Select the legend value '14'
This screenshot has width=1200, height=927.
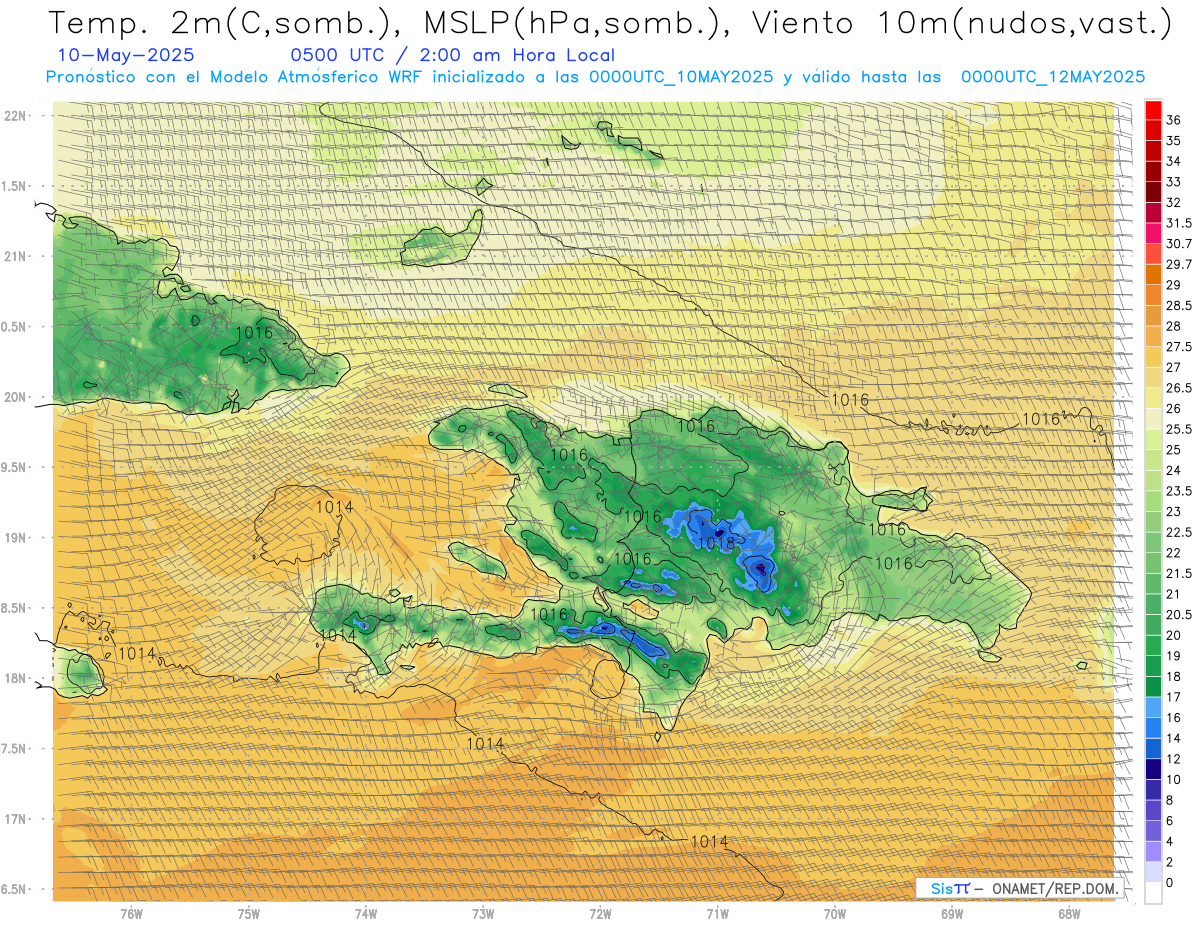point(1174,738)
